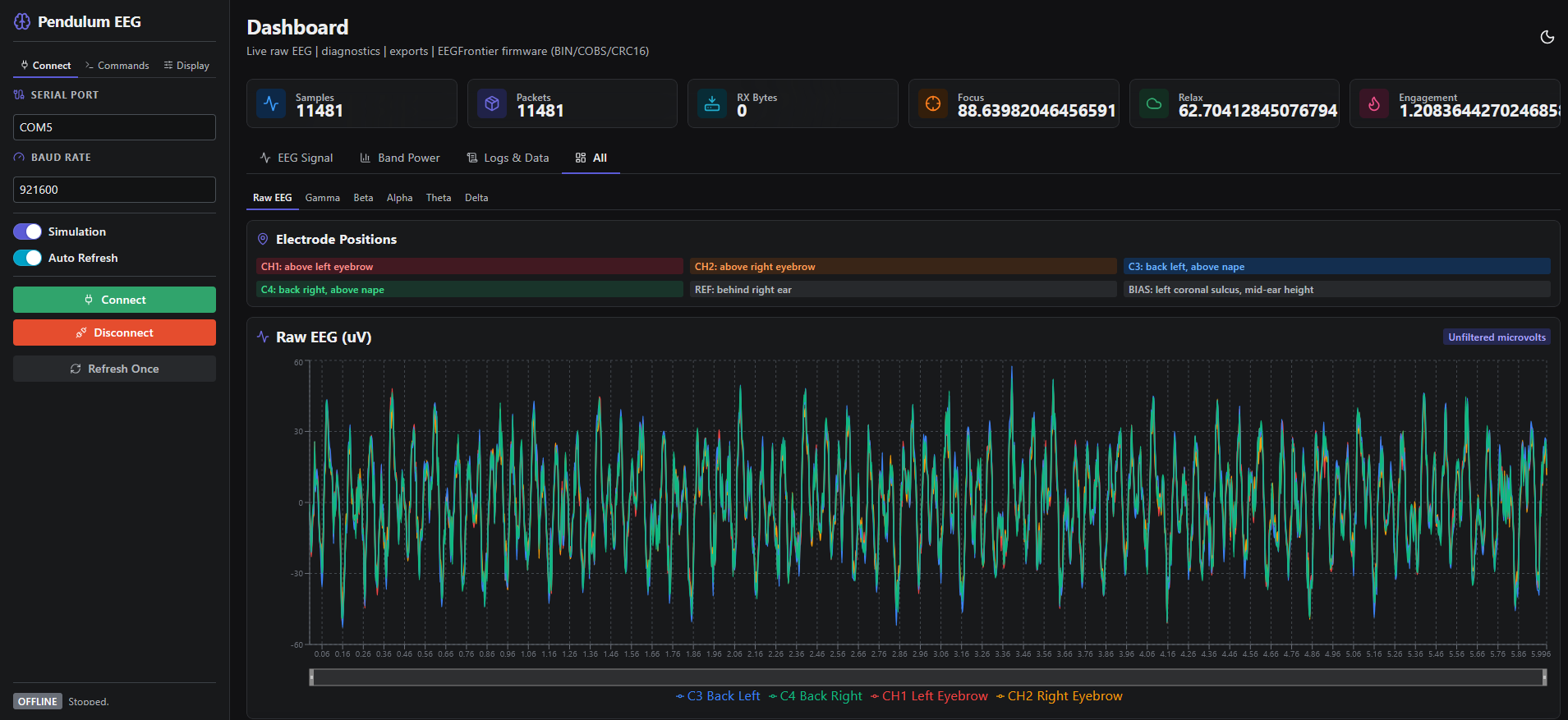This screenshot has height=720, width=1568.
Task: Click the Focus crosshair icon
Action: coord(933,104)
